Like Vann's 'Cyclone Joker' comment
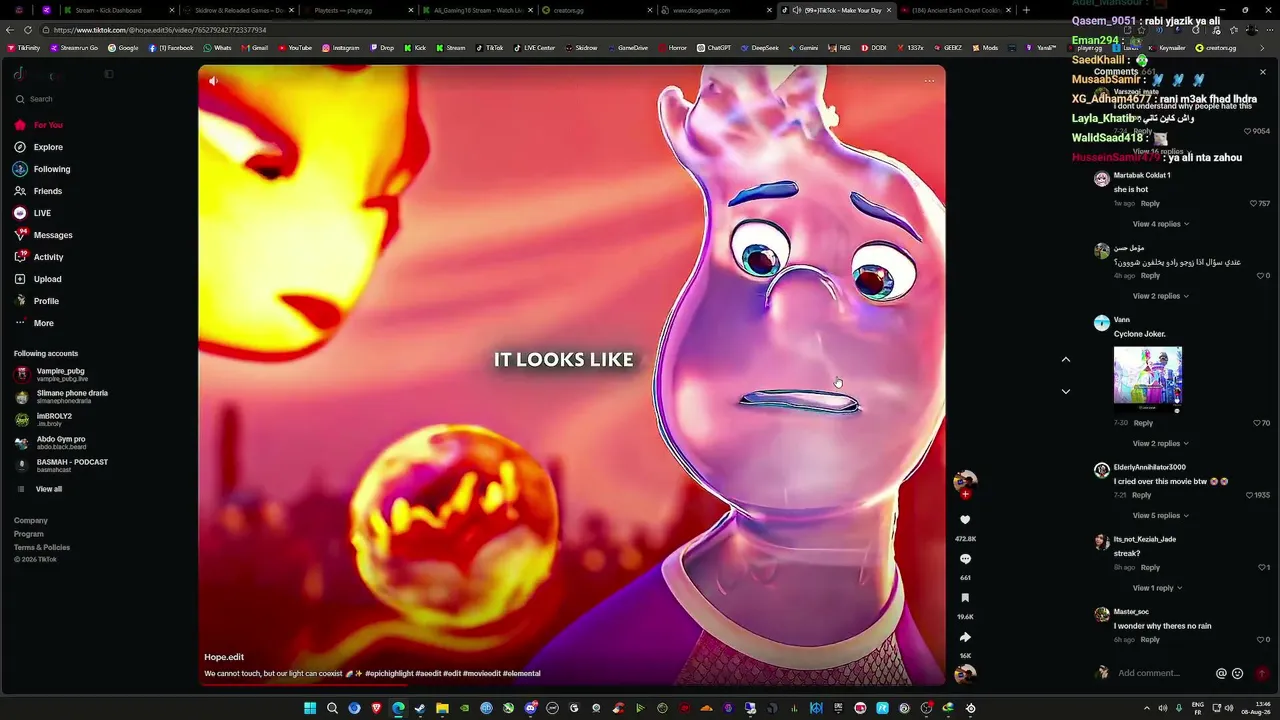1280x720 pixels. 1257,423
